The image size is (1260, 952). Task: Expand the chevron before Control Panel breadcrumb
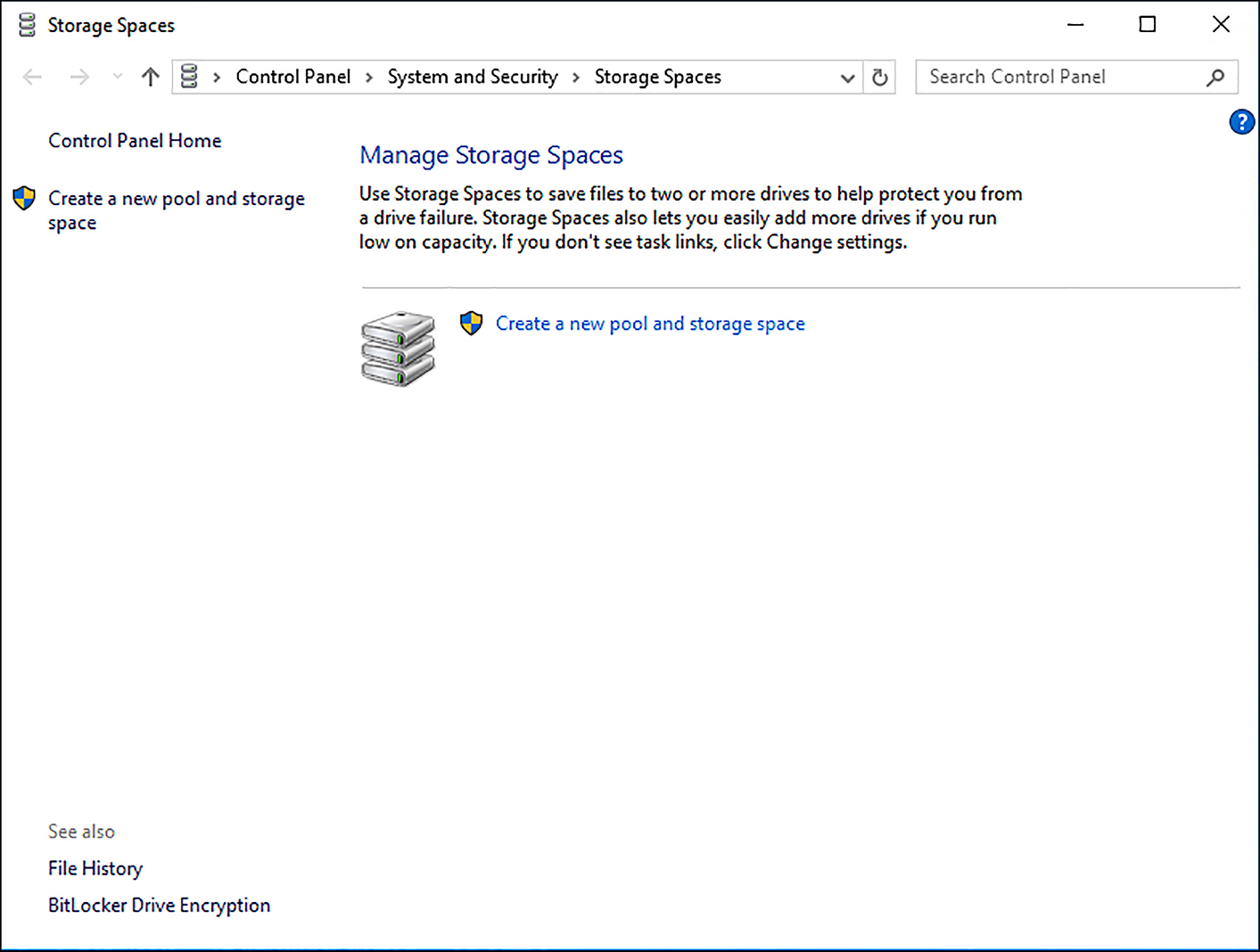[x=217, y=78]
